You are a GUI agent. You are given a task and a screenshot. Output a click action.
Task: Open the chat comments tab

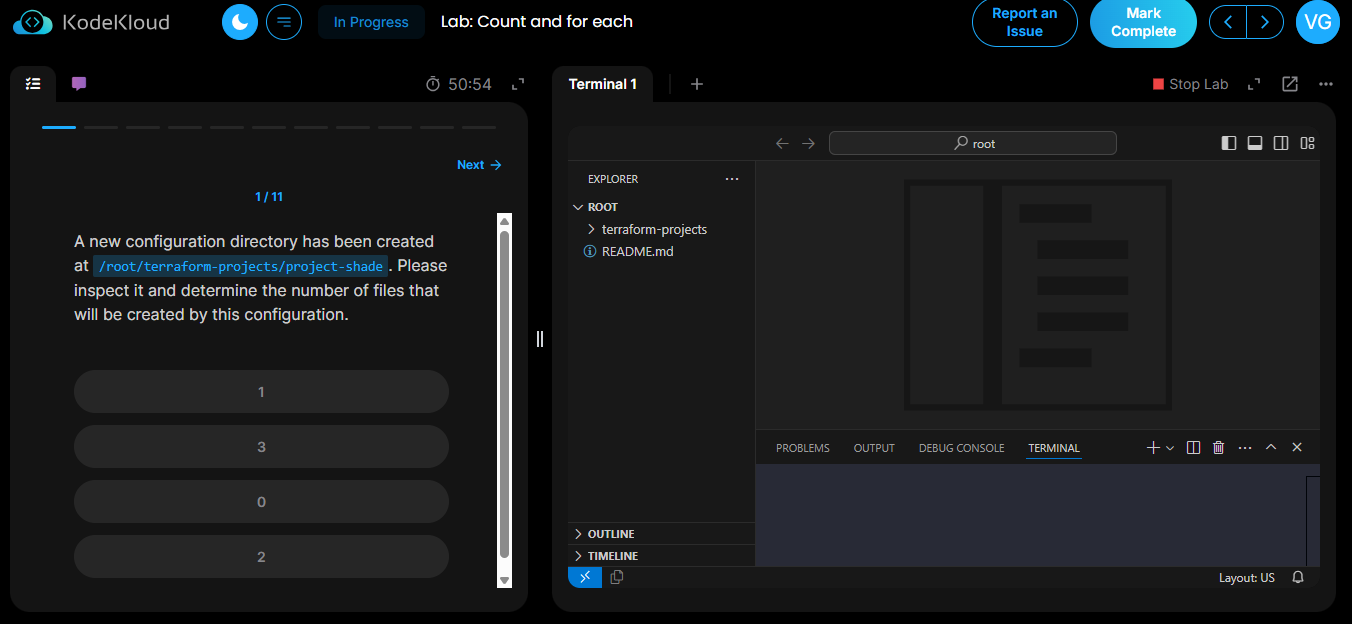(x=79, y=84)
